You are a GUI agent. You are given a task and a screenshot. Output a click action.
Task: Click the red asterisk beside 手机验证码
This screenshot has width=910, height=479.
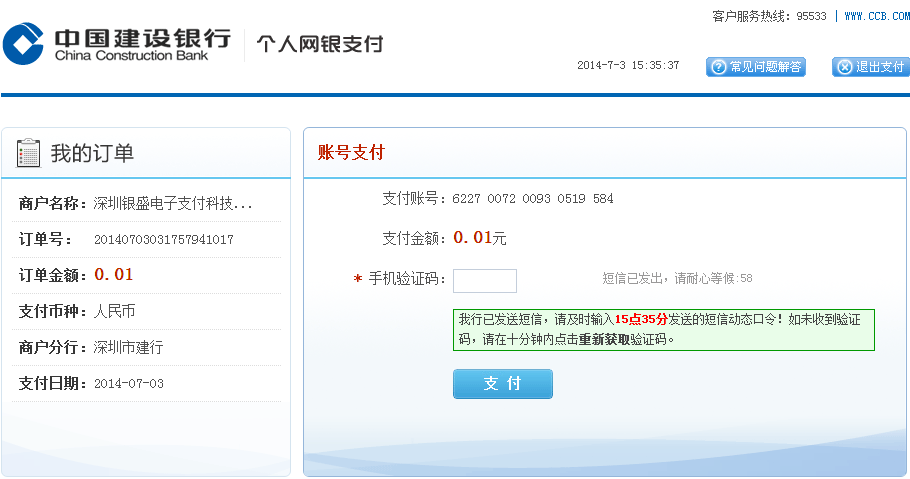coord(358,279)
